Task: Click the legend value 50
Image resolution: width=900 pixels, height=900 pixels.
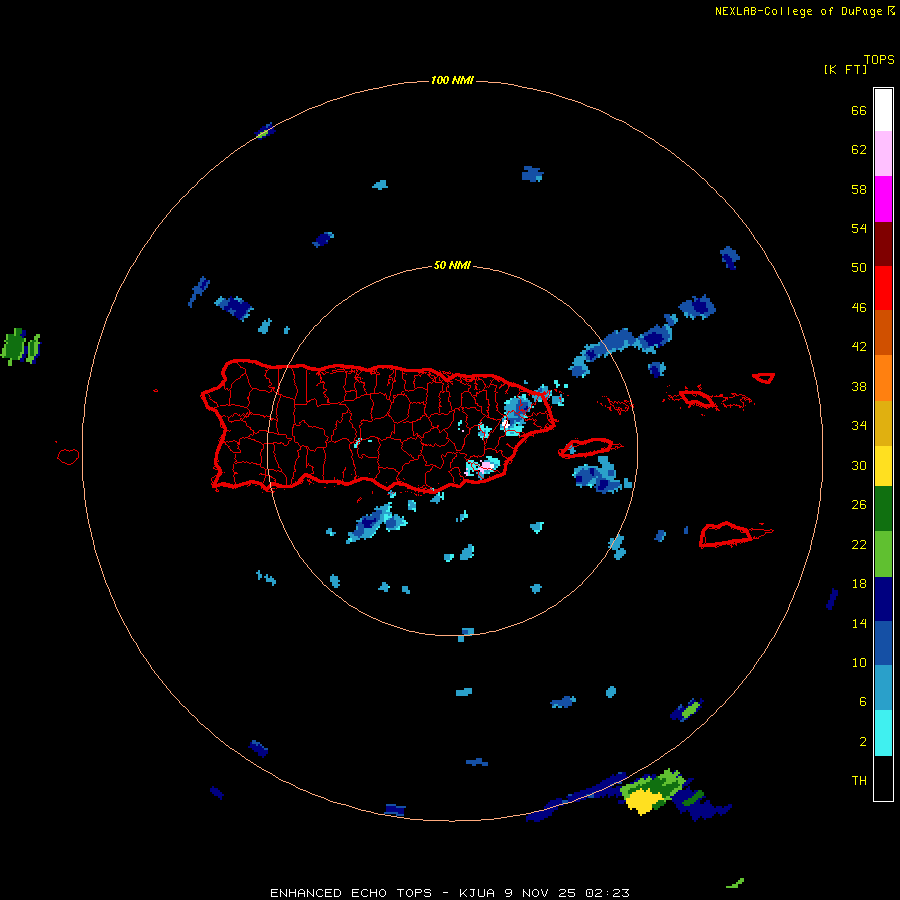Action: click(x=859, y=268)
